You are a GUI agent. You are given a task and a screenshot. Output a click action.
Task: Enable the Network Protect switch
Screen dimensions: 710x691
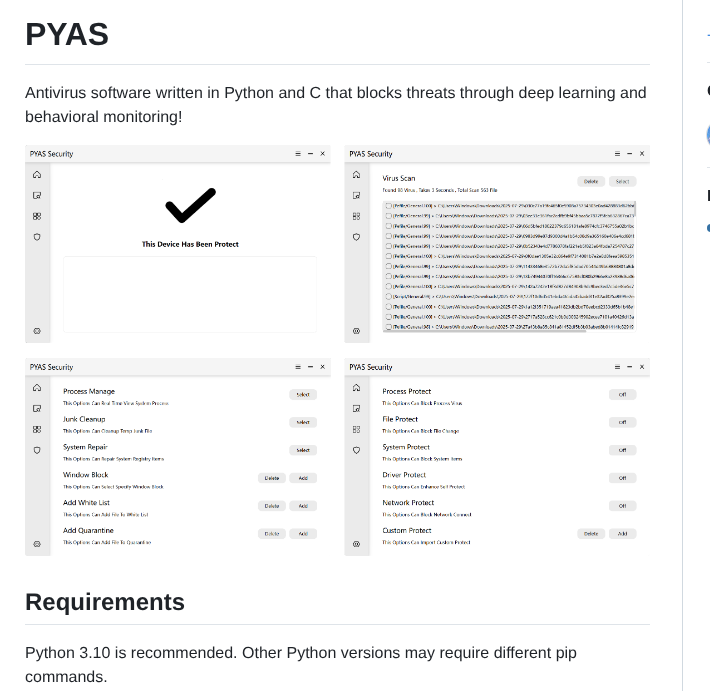pos(622,506)
